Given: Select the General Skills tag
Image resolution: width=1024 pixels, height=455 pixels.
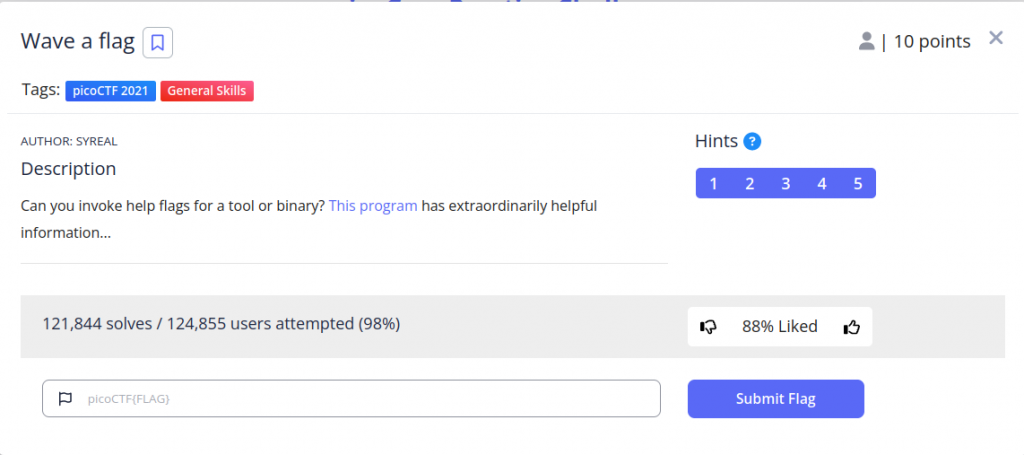Looking at the screenshot, I should point(207,91).
